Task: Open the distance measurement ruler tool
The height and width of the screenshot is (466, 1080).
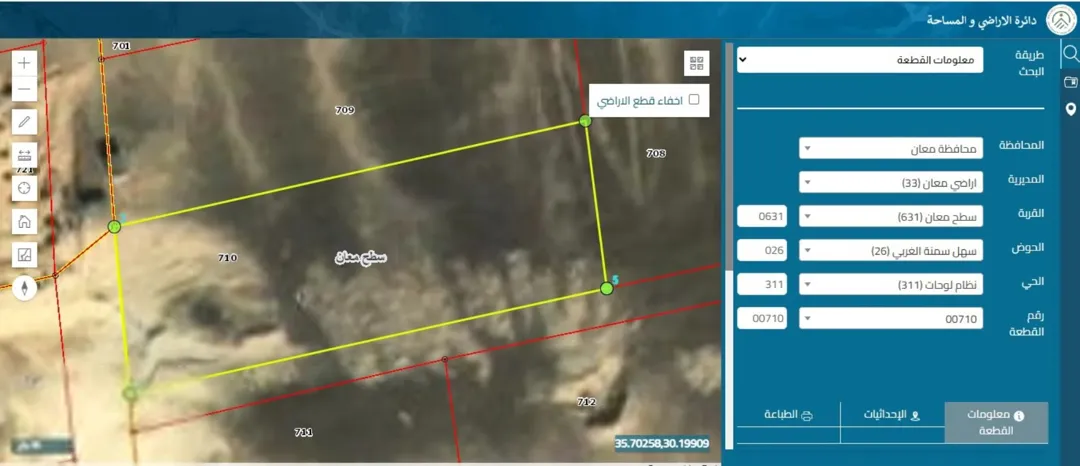Action: coord(24,155)
